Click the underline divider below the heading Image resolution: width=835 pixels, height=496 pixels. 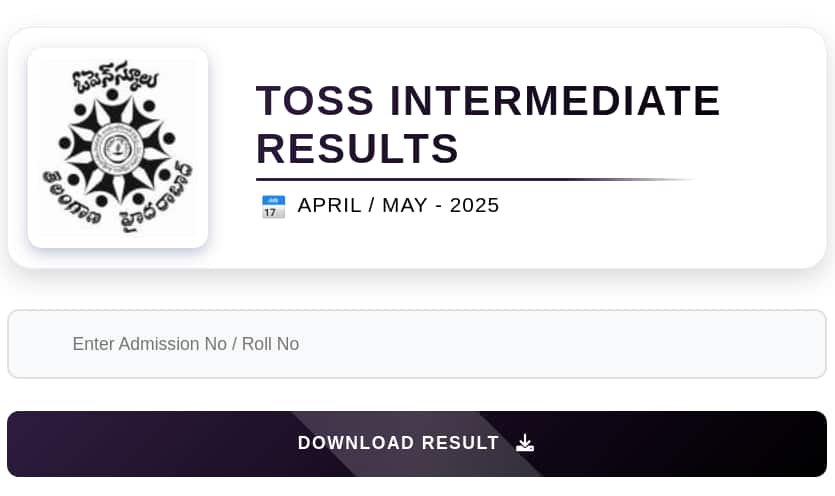pyautogui.click(x=474, y=180)
